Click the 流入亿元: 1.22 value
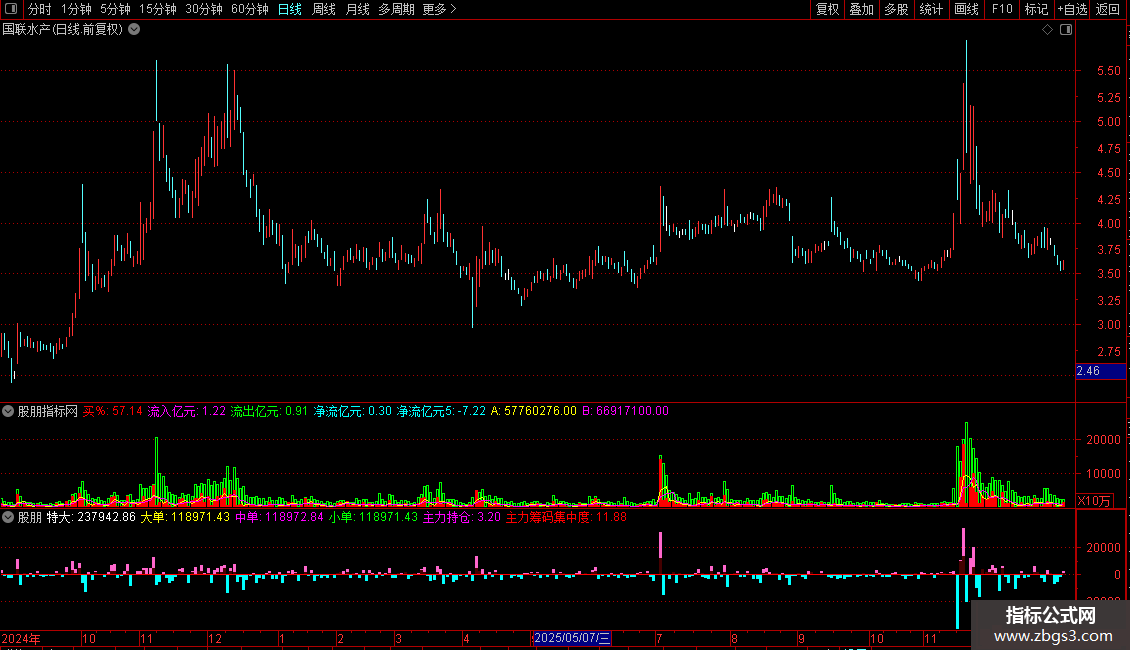This screenshot has height=650, width=1130. (x=187, y=411)
